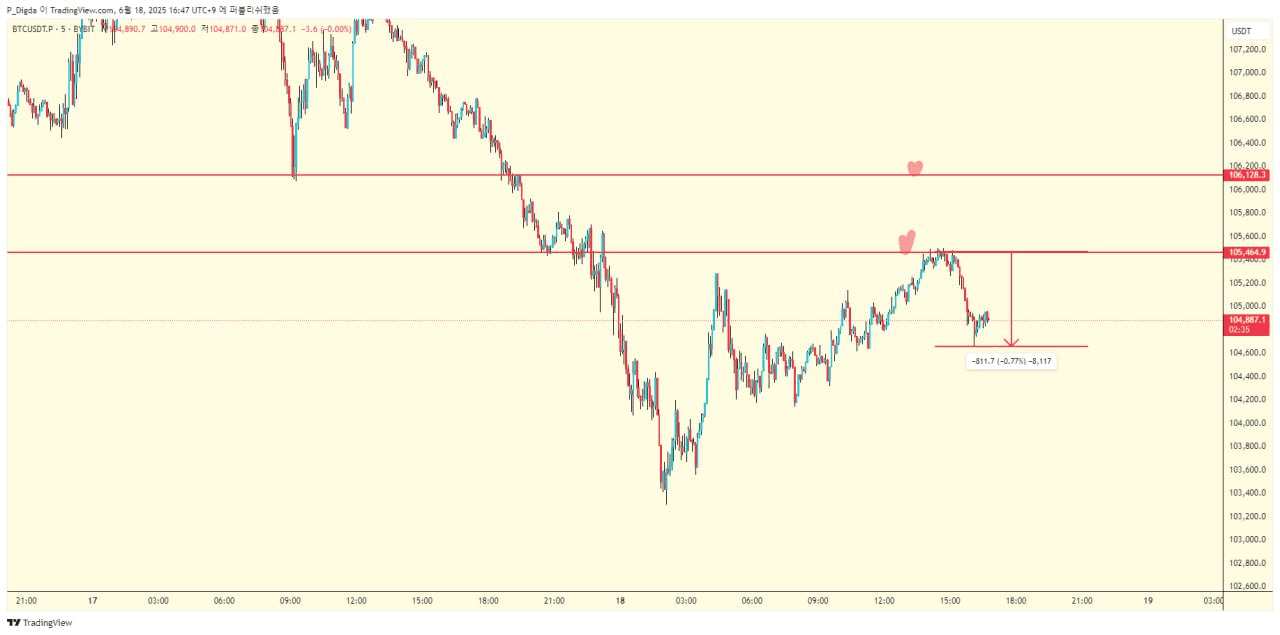The width and height of the screenshot is (1280, 635).
Task: Click the TradingView.com text in header
Action: pos(83,10)
